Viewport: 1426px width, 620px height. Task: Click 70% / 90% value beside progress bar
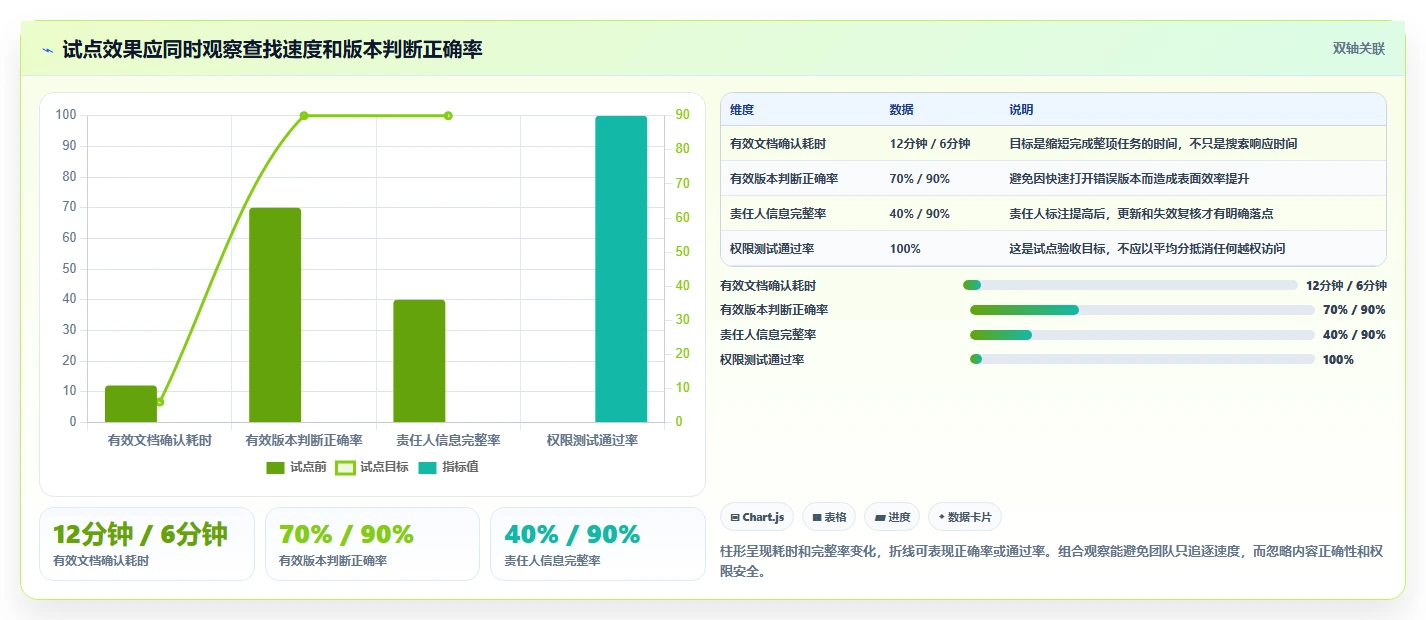click(x=1354, y=310)
